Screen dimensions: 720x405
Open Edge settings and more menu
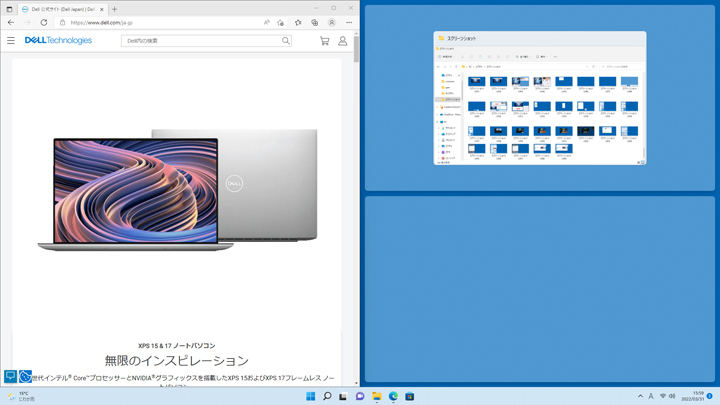(349, 22)
